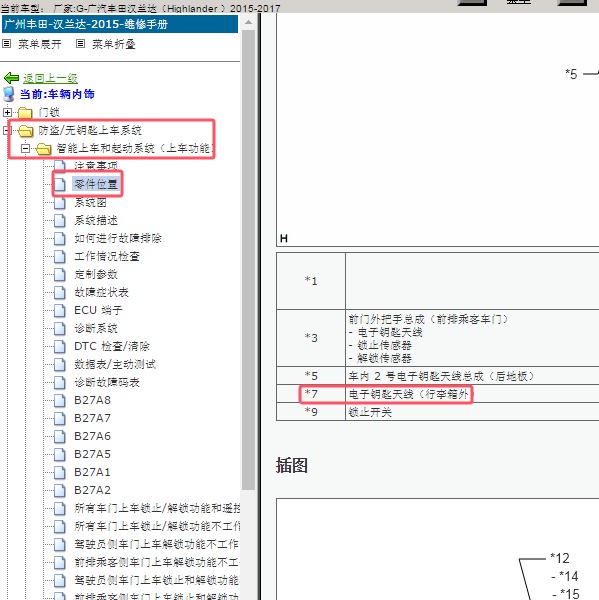Image resolution: width=599 pixels, height=600 pixels.
Task: Click document icon beside 如何进行故障排除
Action: click(60, 238)
